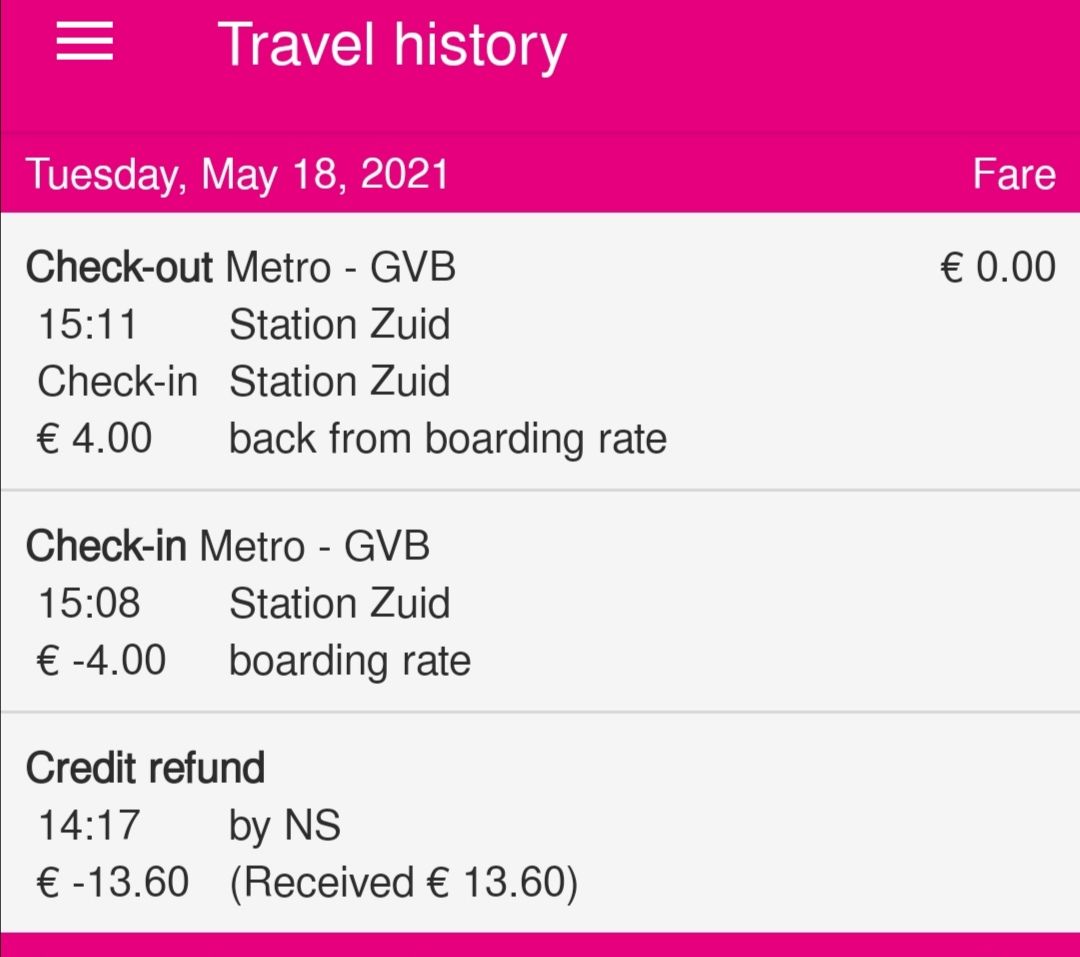1080x957 pixels.
Task: Tap the back from boarding rate text
Action: pos(448,439)
